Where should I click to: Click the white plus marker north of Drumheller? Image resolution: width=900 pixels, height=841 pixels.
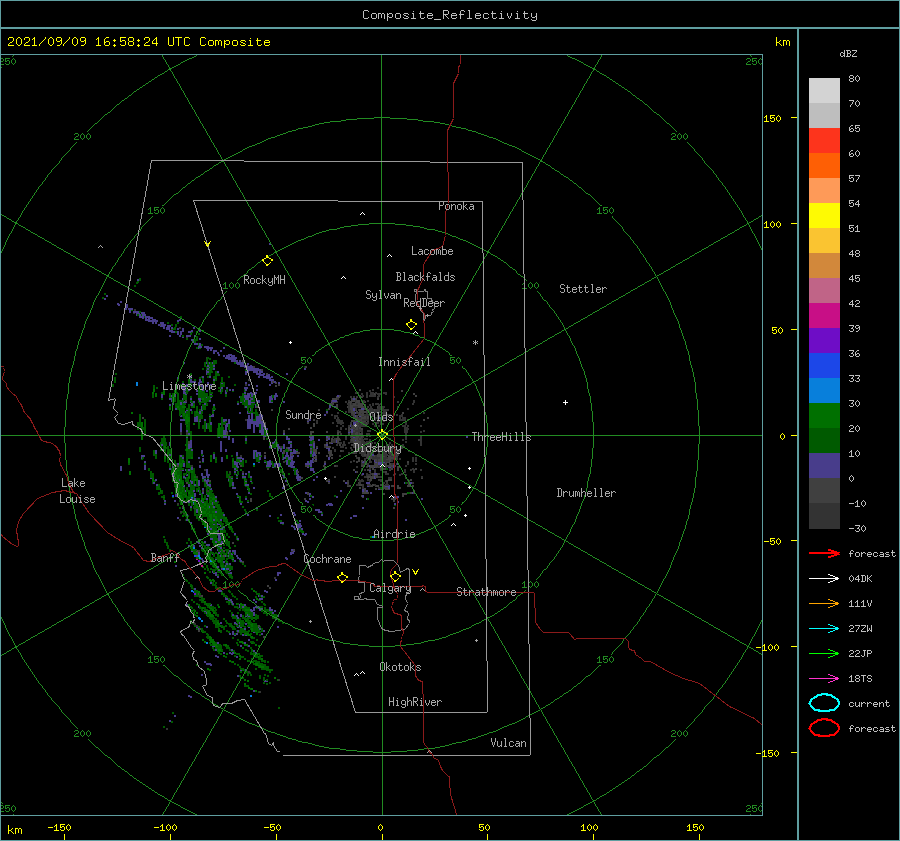coord(565,402)
